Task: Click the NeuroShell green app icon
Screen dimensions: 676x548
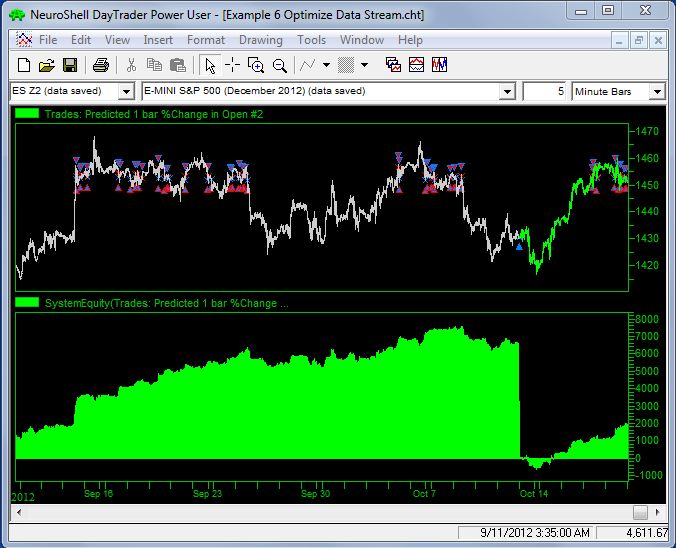Action: pyautogui.click(x=17, y=15)
